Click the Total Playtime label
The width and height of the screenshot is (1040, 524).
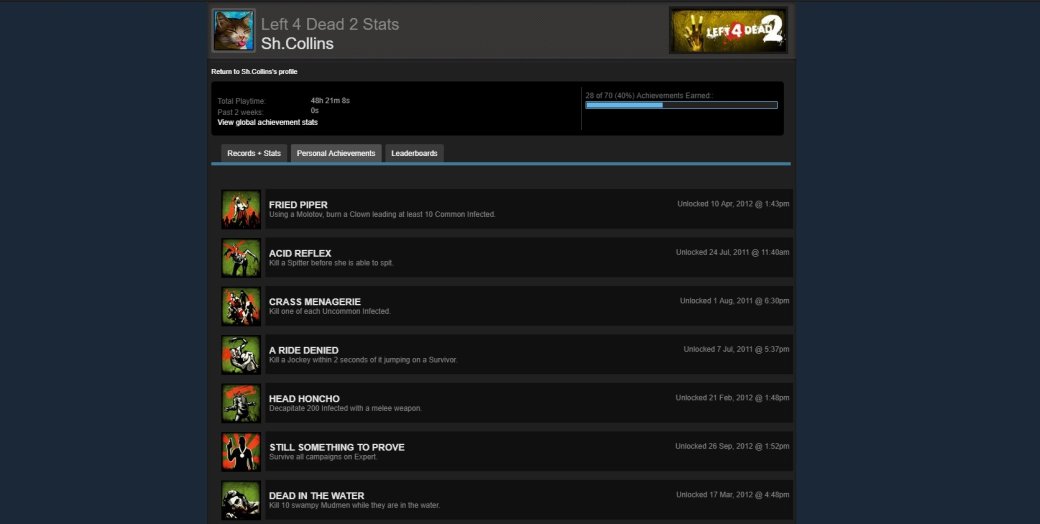pos(241,101)
